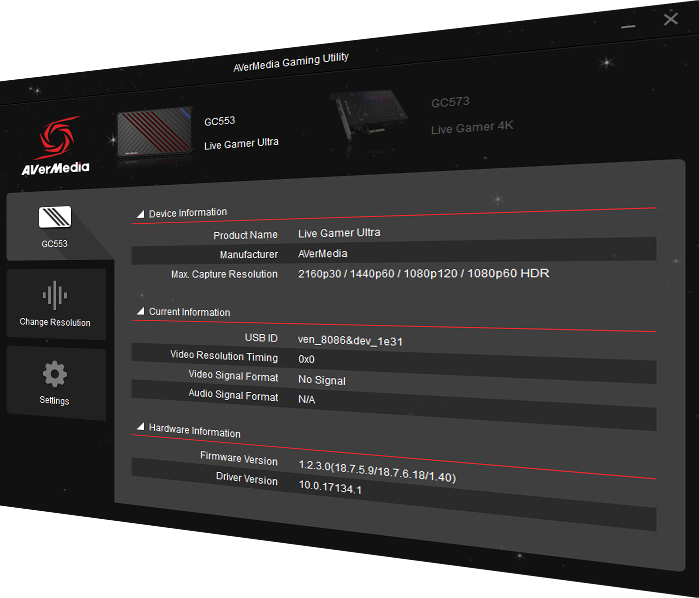The width and height of the screenshot is (699, 598).
Task: Click the Video Resolution Timing label
Action: pyautogui.click(x=224, y=356)
